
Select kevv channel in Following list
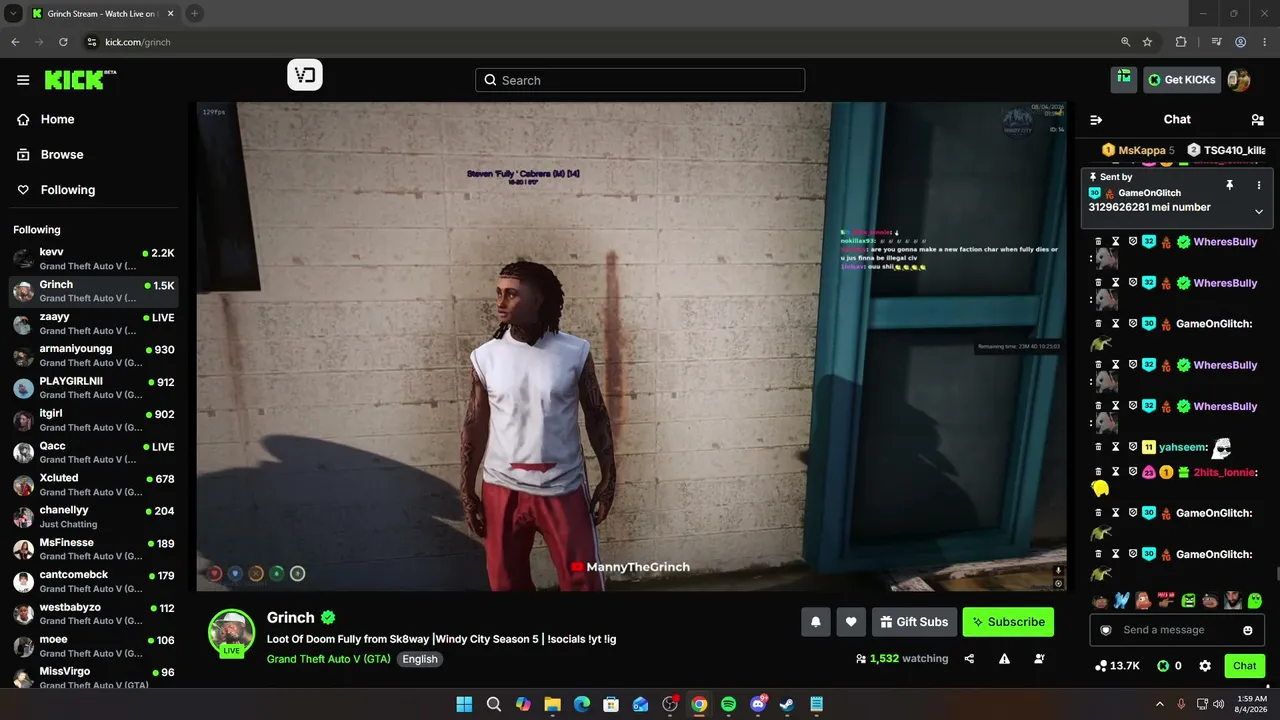(x=94, y=258)
